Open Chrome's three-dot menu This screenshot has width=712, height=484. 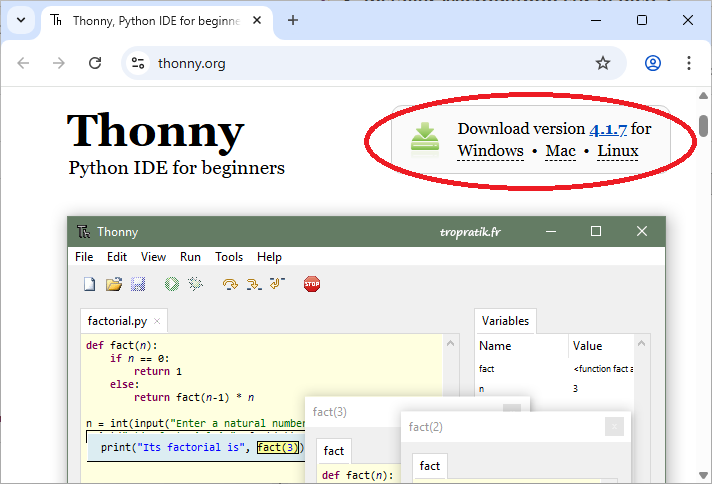pyautogui.click(x=689, y=63)
